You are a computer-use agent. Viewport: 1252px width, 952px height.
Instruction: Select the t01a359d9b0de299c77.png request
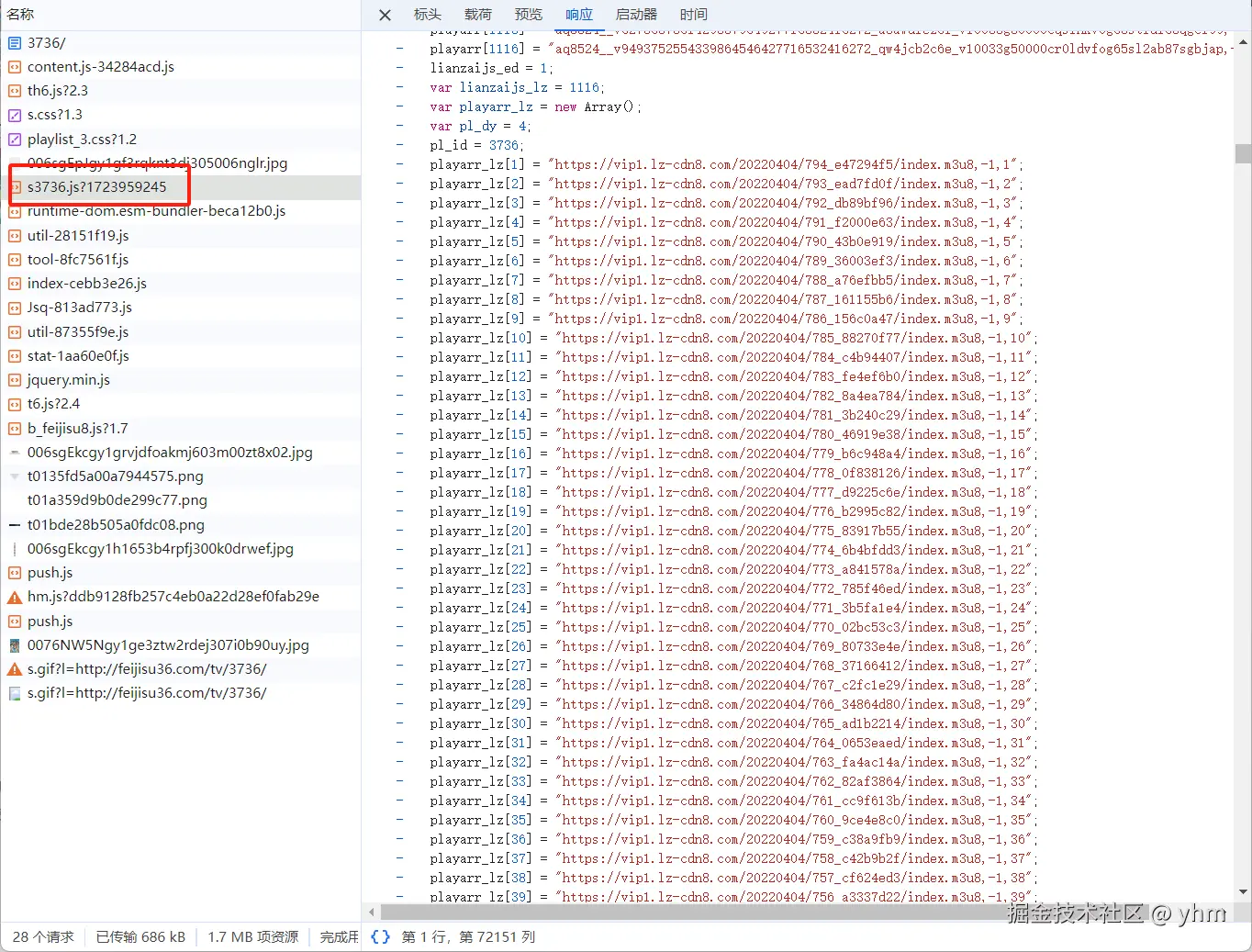point(181,500)
